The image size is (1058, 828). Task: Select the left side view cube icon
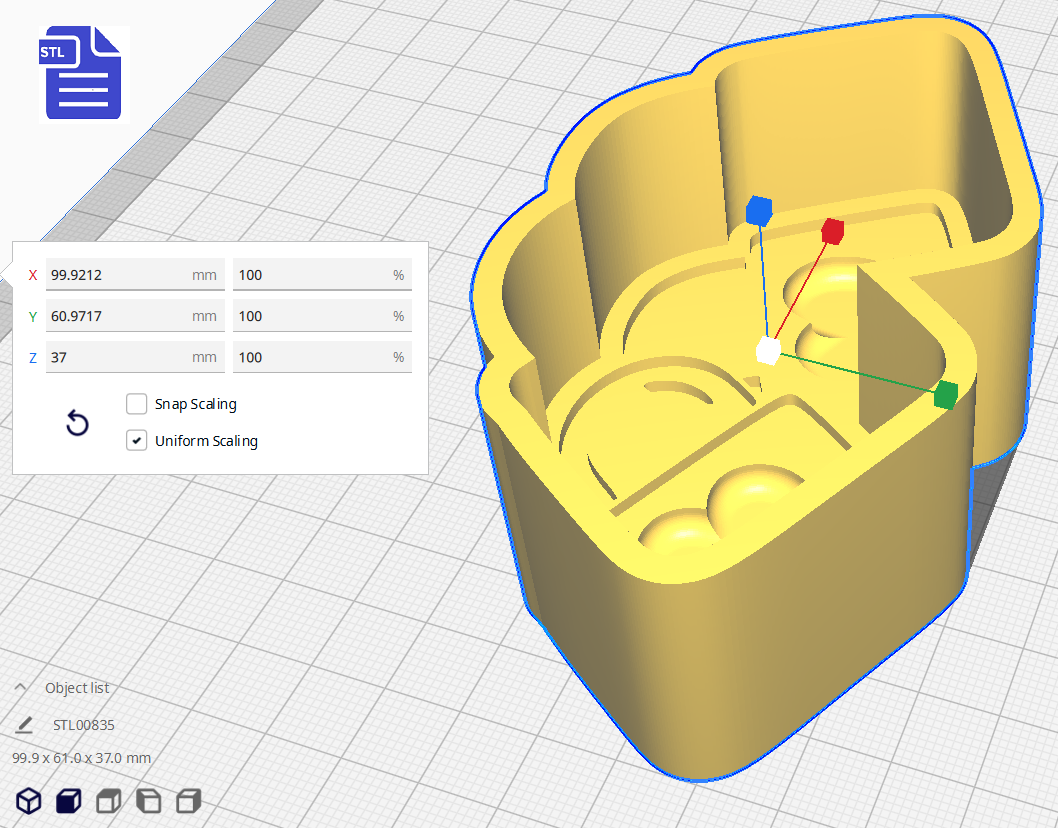pyautogui.click(x=148, y=800)
